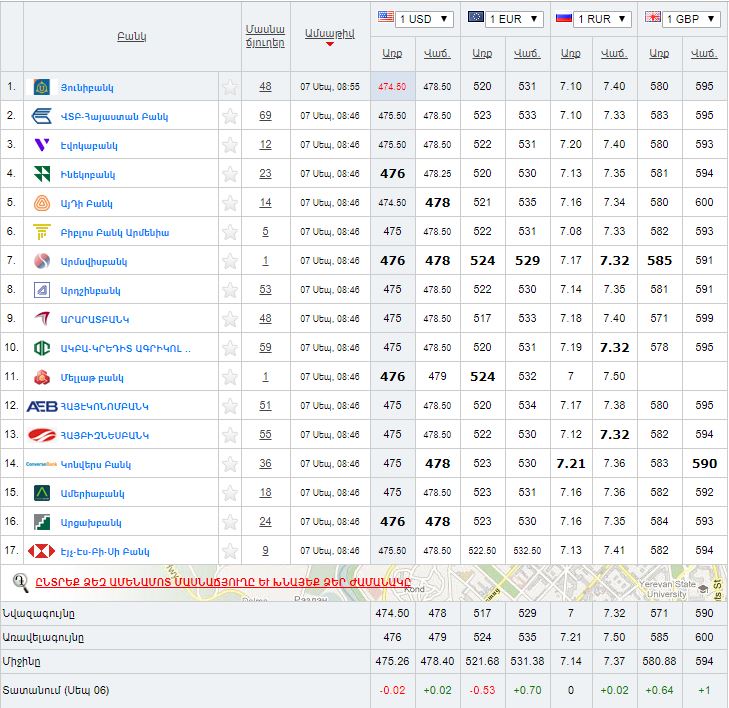Click the AEB logo in row 12
This screenshot has width=729, height=708.
(x=42, y=406)
